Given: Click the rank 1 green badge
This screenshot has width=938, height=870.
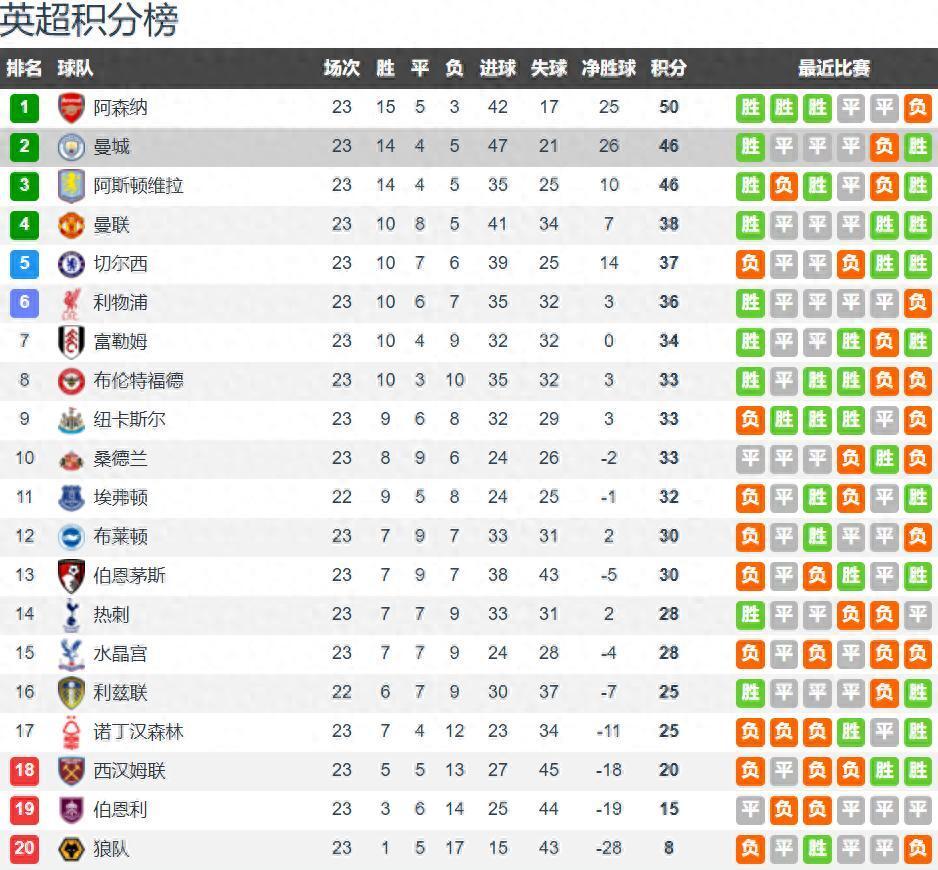Looking at the screenshot, I should tap(24, 107).
